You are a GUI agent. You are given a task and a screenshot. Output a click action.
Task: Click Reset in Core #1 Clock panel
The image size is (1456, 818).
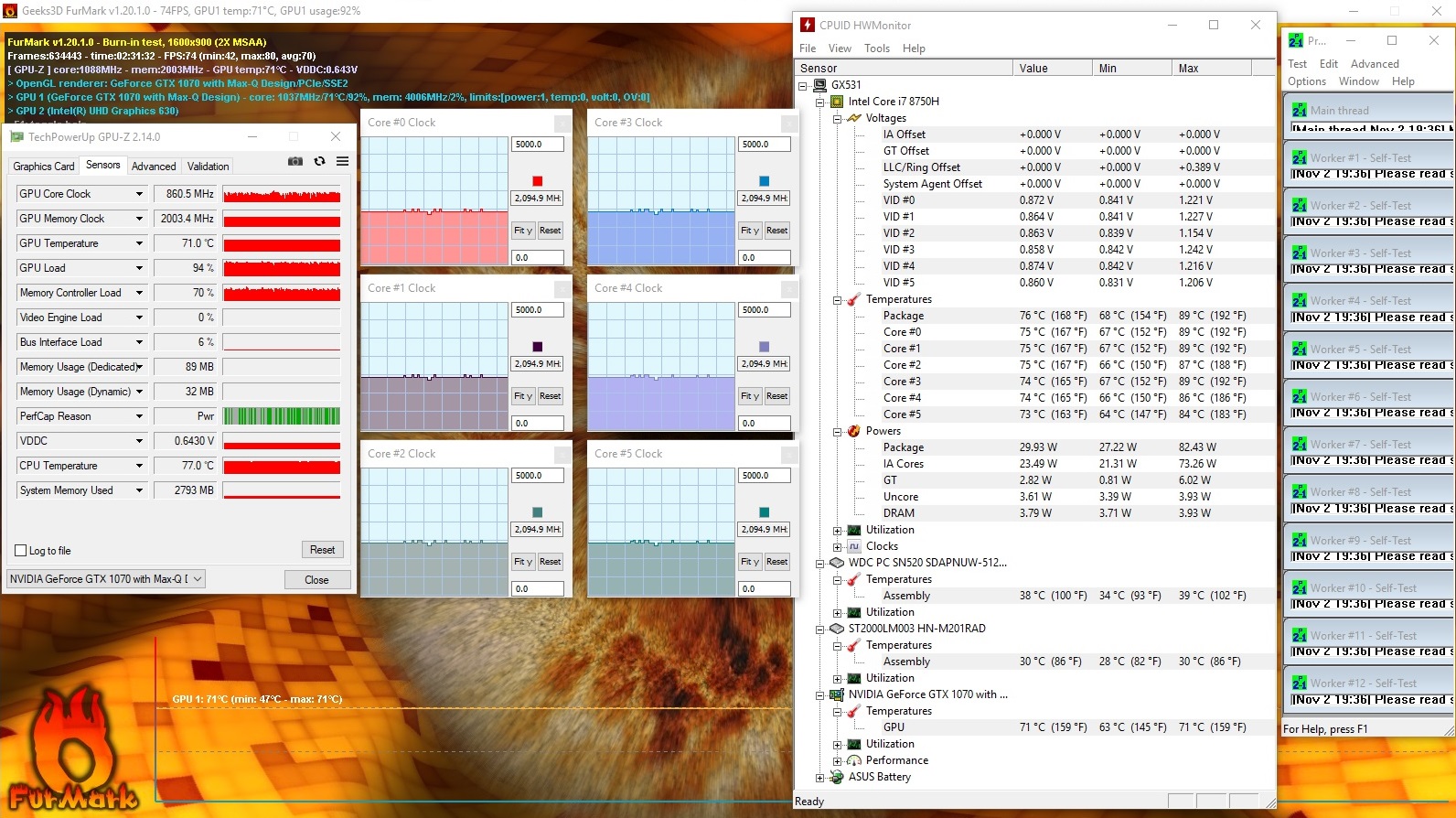(x=551, y=396)
